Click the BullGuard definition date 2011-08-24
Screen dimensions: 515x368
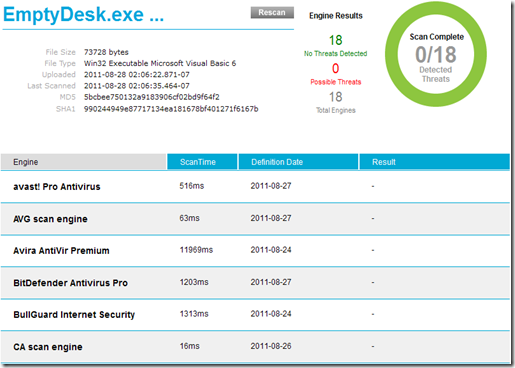(271, 314)
